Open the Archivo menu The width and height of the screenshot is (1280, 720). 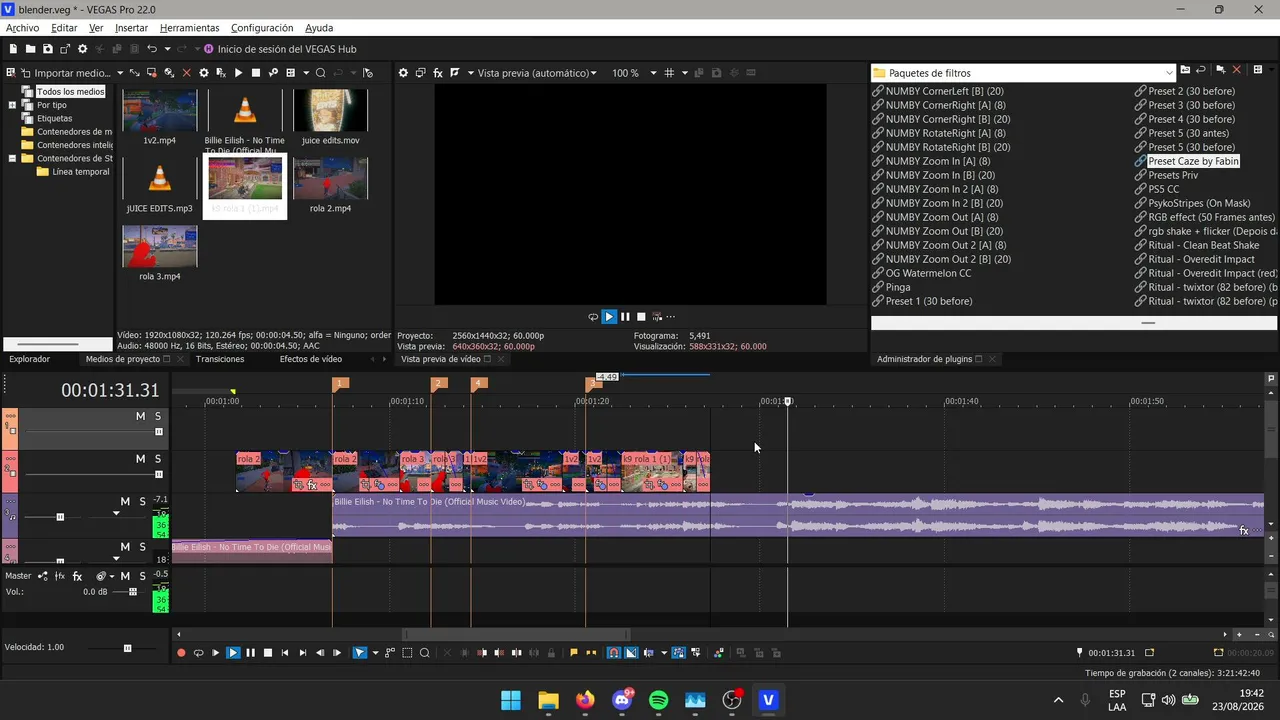pos(22,28)
